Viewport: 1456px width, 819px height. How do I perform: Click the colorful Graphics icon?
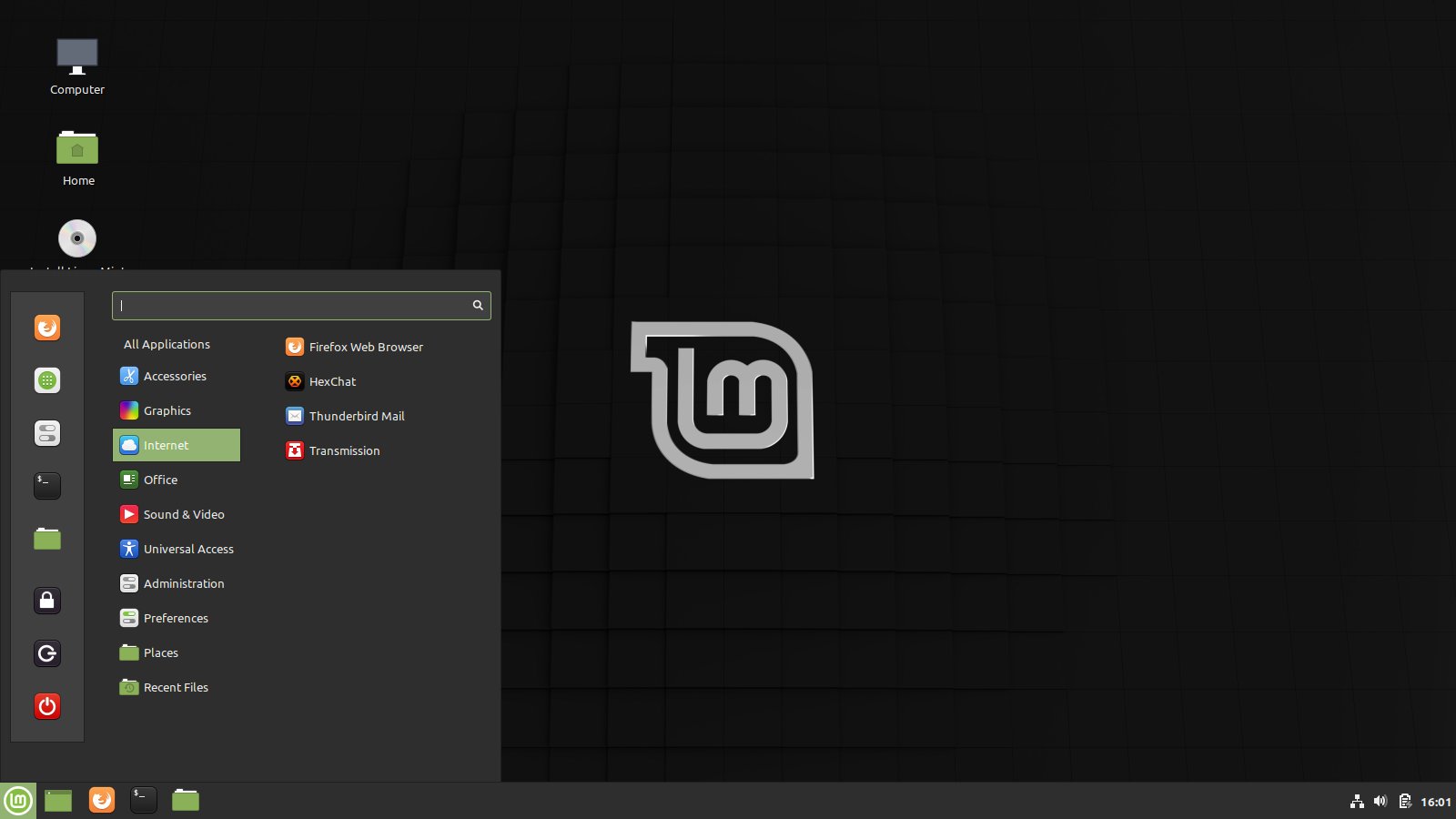pyautogui.click(x=129, y=410)
